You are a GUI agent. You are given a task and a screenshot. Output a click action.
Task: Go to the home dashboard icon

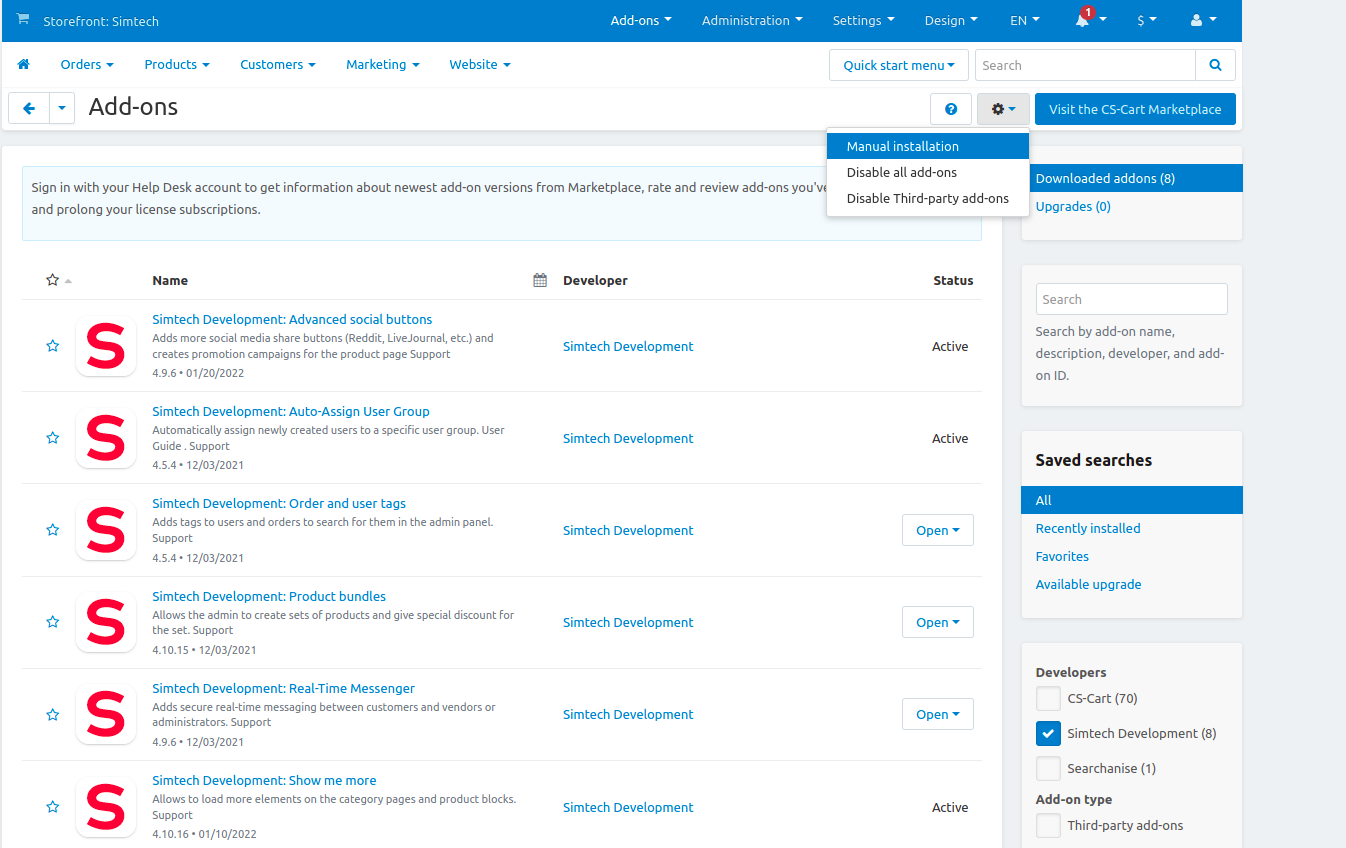(24, 64)
